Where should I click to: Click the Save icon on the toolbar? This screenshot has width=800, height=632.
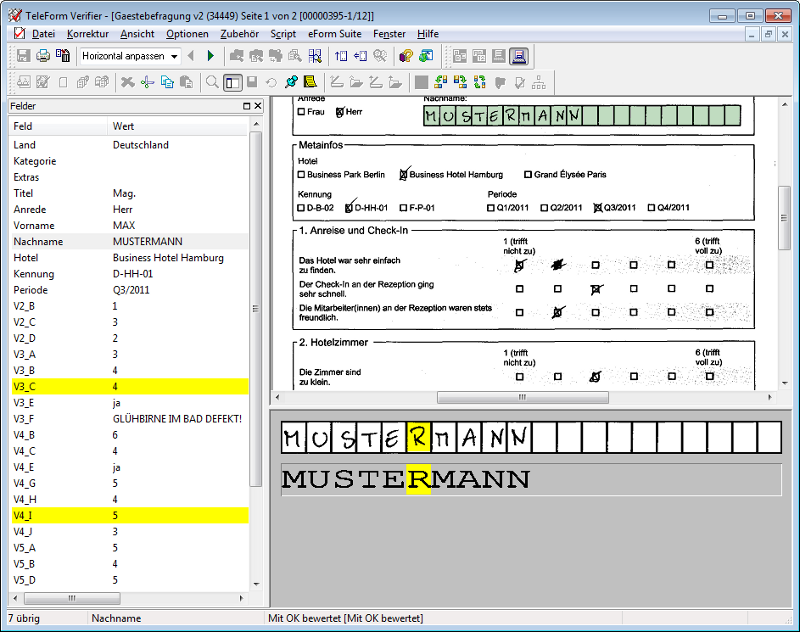click(23, 56)
